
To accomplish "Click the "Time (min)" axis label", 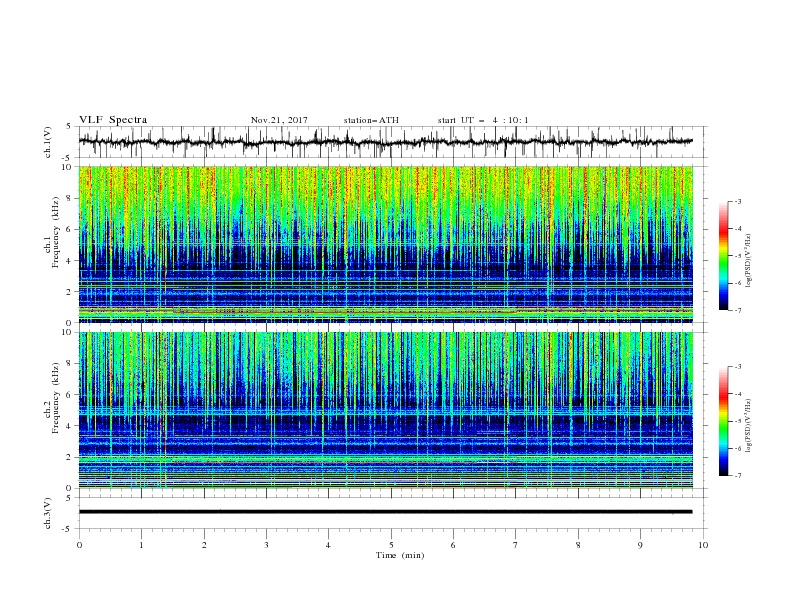I will tap(400, 555).
